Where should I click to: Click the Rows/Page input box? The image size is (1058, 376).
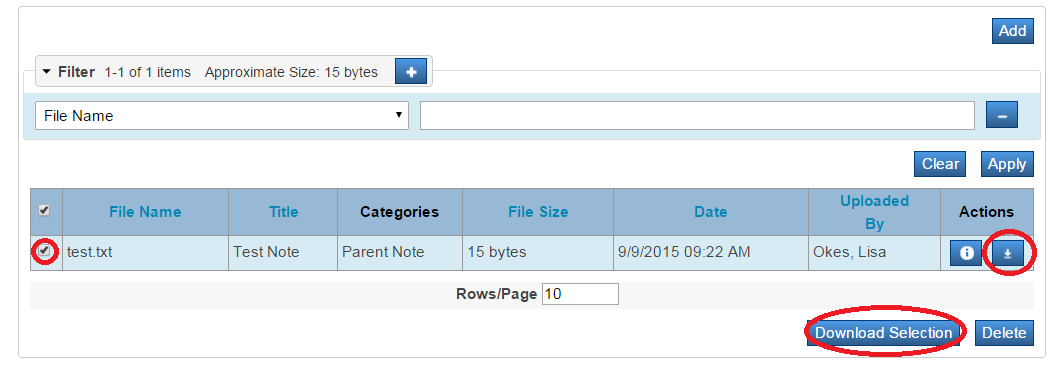[580, 294]
